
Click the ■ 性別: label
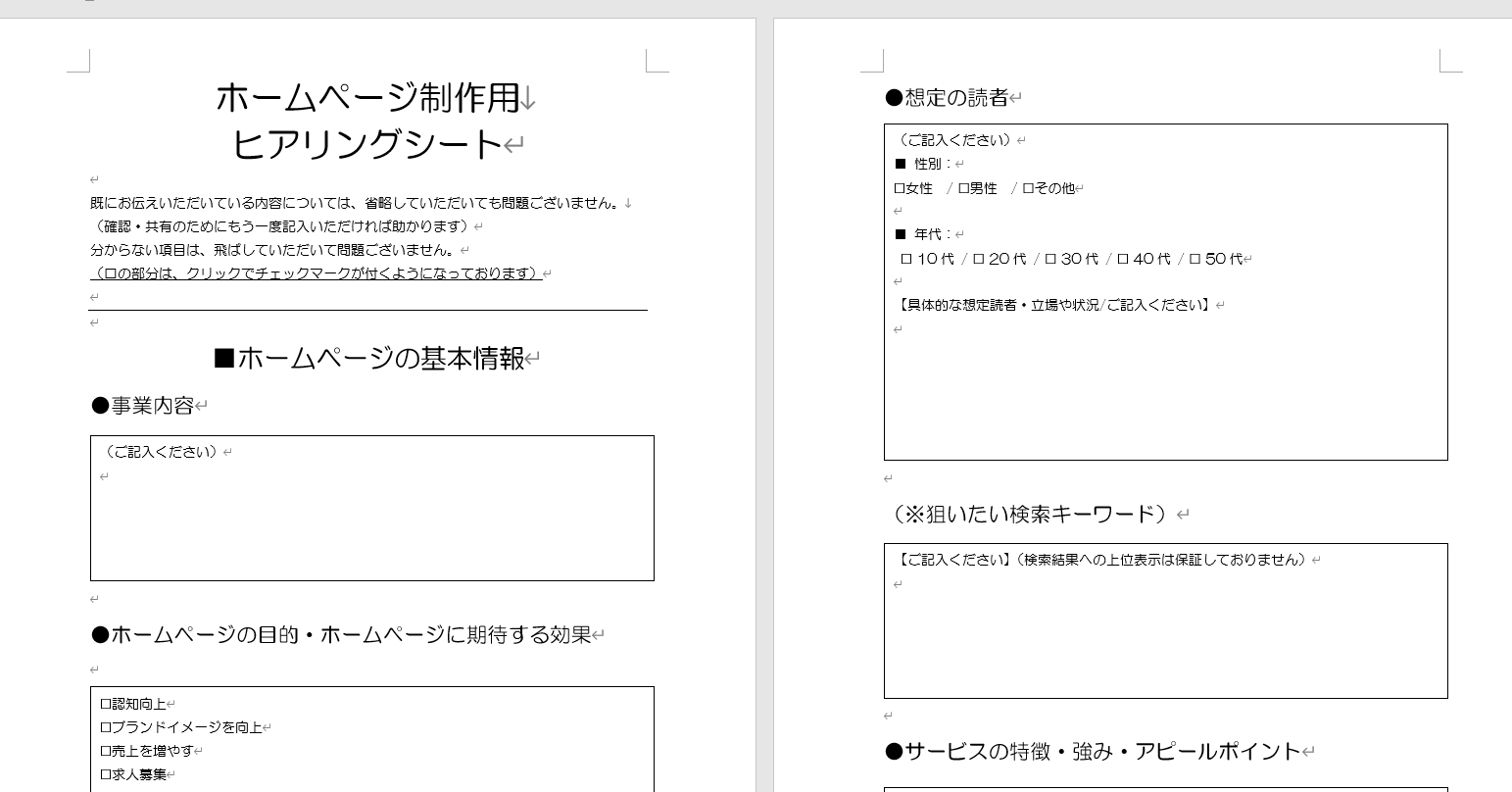pyautogui.click(x=923, y=164)
